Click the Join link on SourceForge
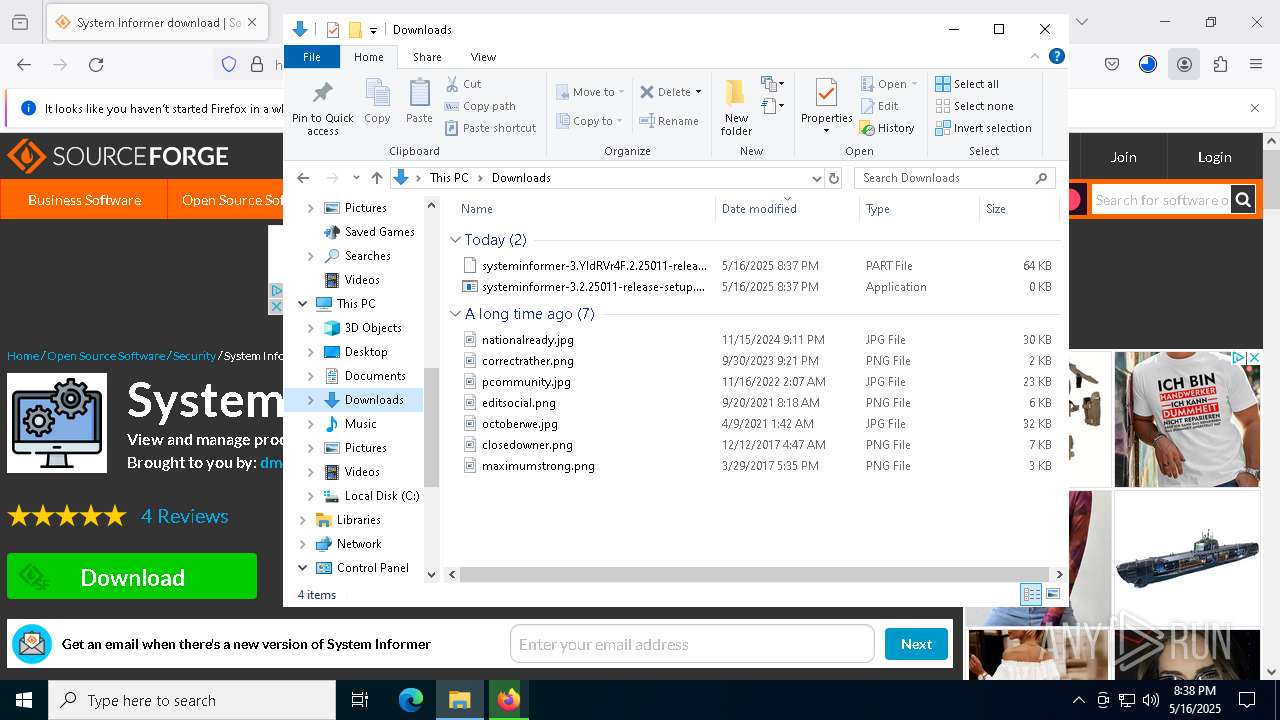1280x720 pixels. point(1123,157)
